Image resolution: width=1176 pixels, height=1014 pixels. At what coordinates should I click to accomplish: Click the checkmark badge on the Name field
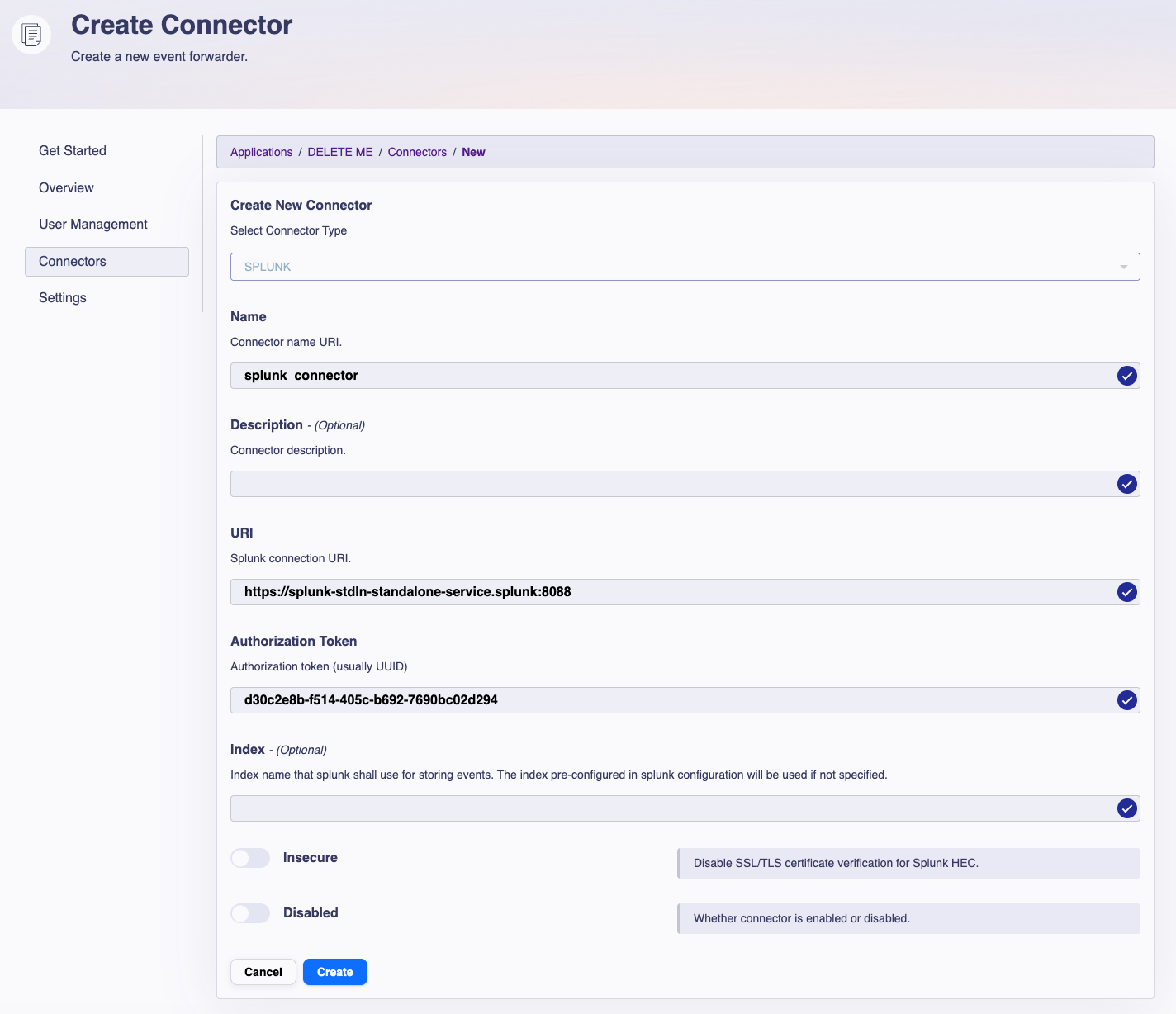pyautogui.click(x=1126, y=376)
